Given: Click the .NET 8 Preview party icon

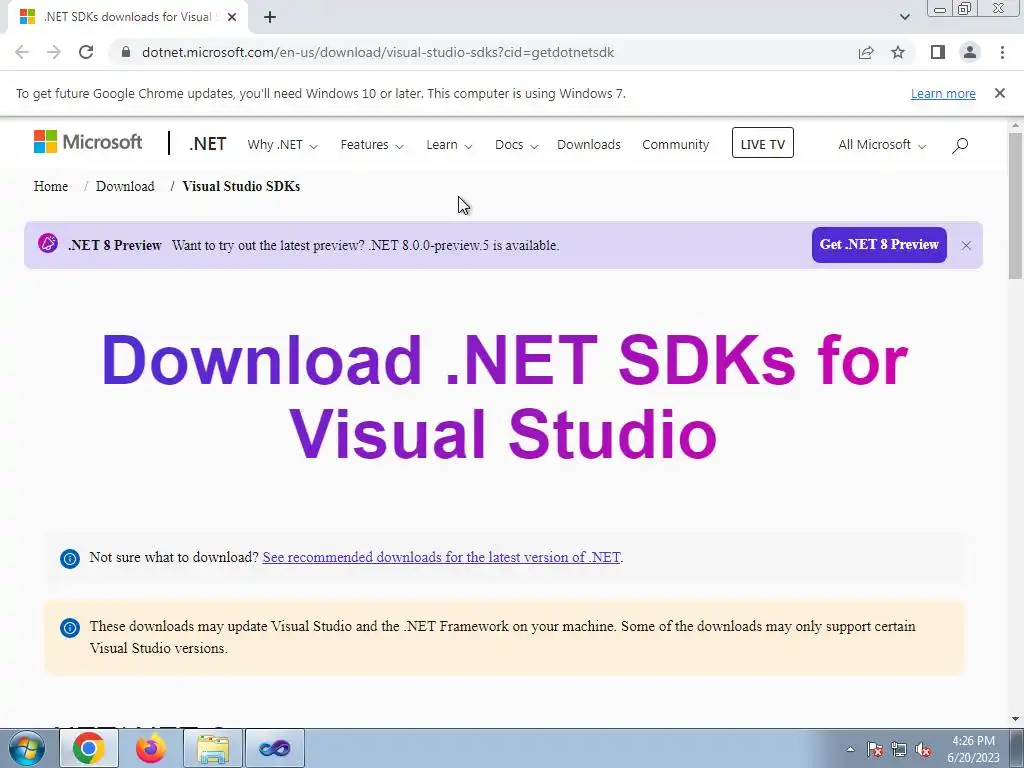Looking at the screenshot, I should (x=48, y=244).
